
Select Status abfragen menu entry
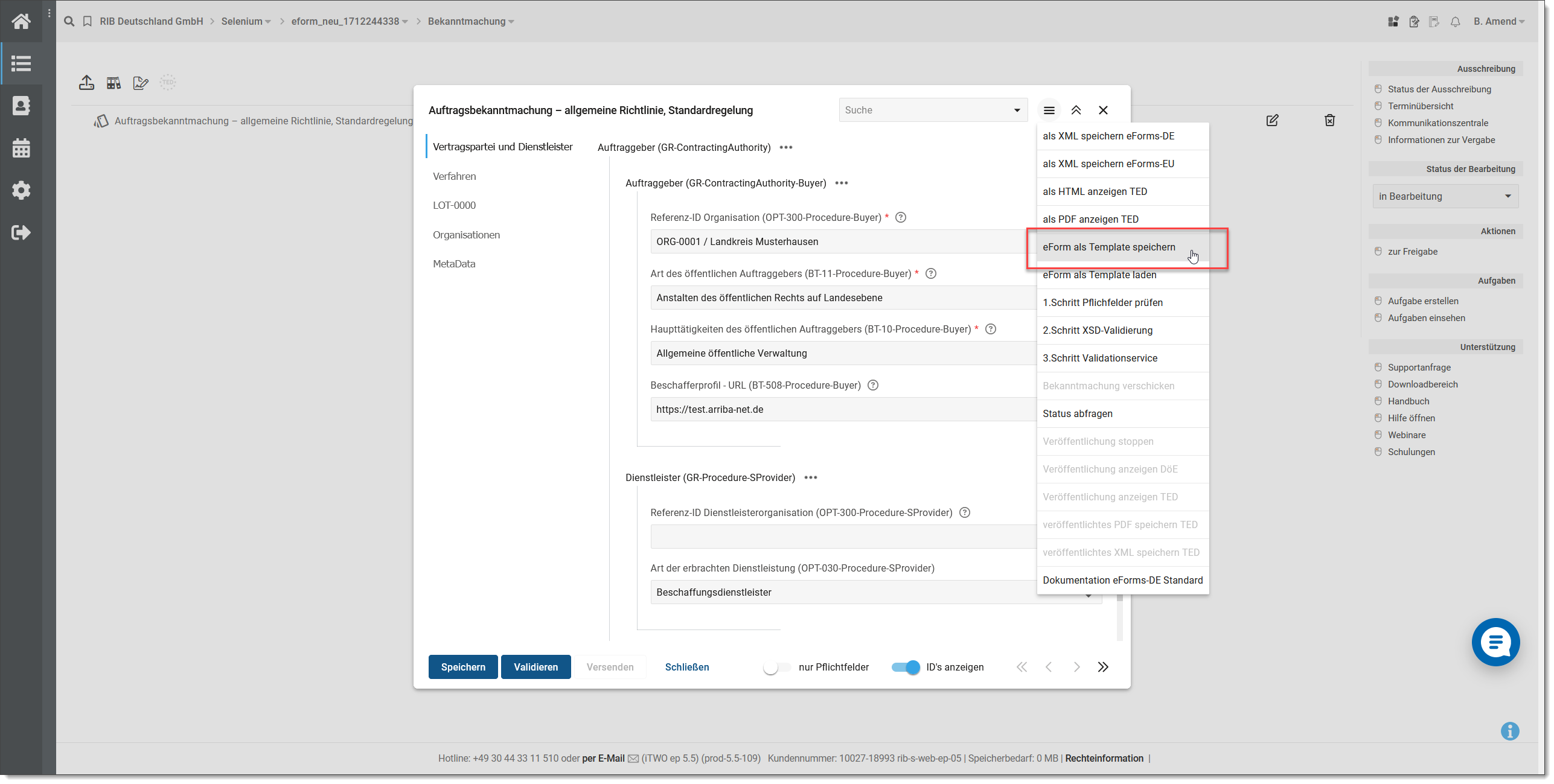[x=1123, y=413]
